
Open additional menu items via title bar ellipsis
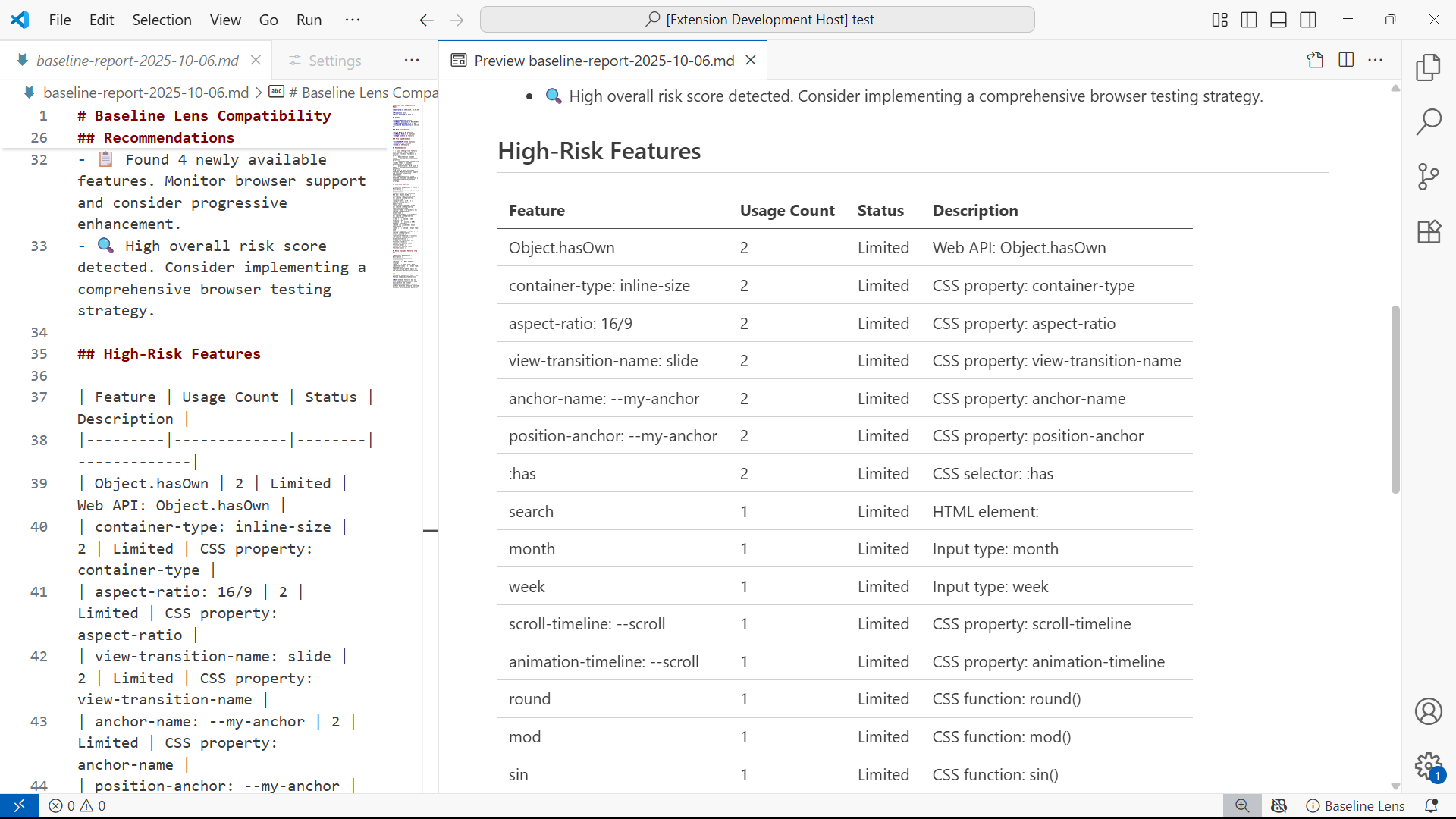click(x=353, y=20)
